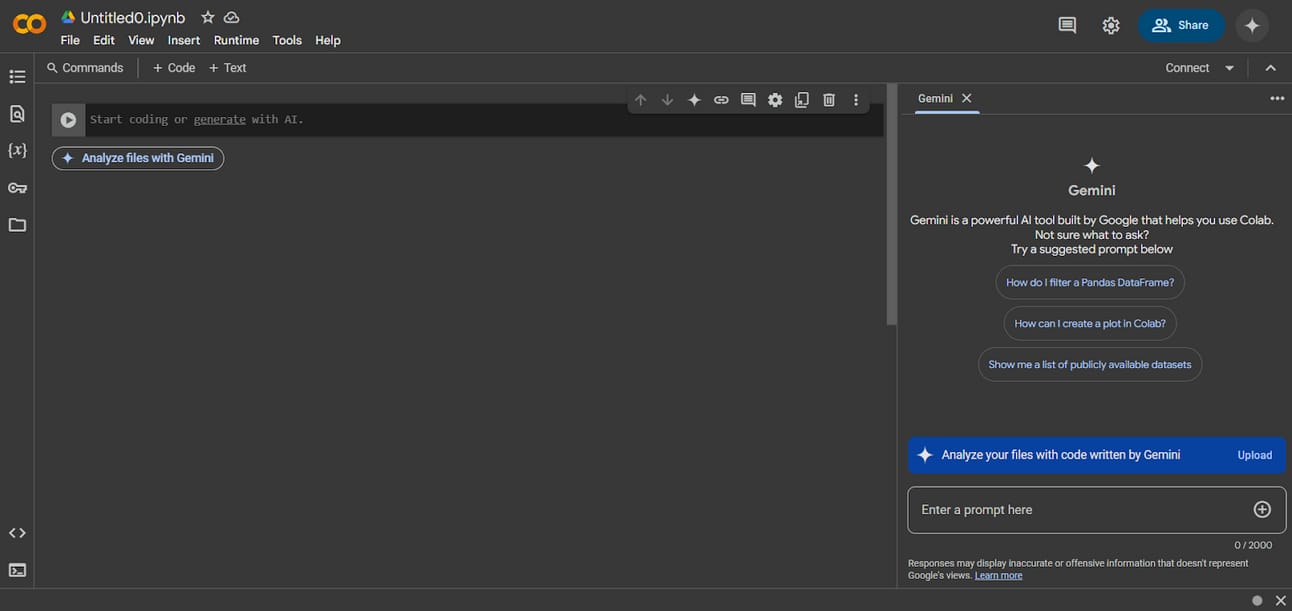Select 'Show me a list of publicly available datasets'

pos(1090,365)
